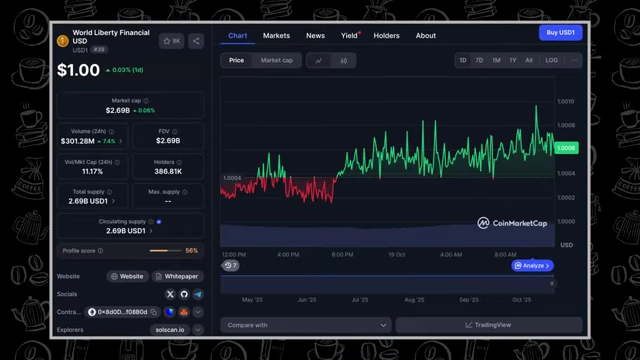Copy the contract address 0x8d0D...f0B8Od
This screenshot has height=360, width=640.
coord(153,312)
